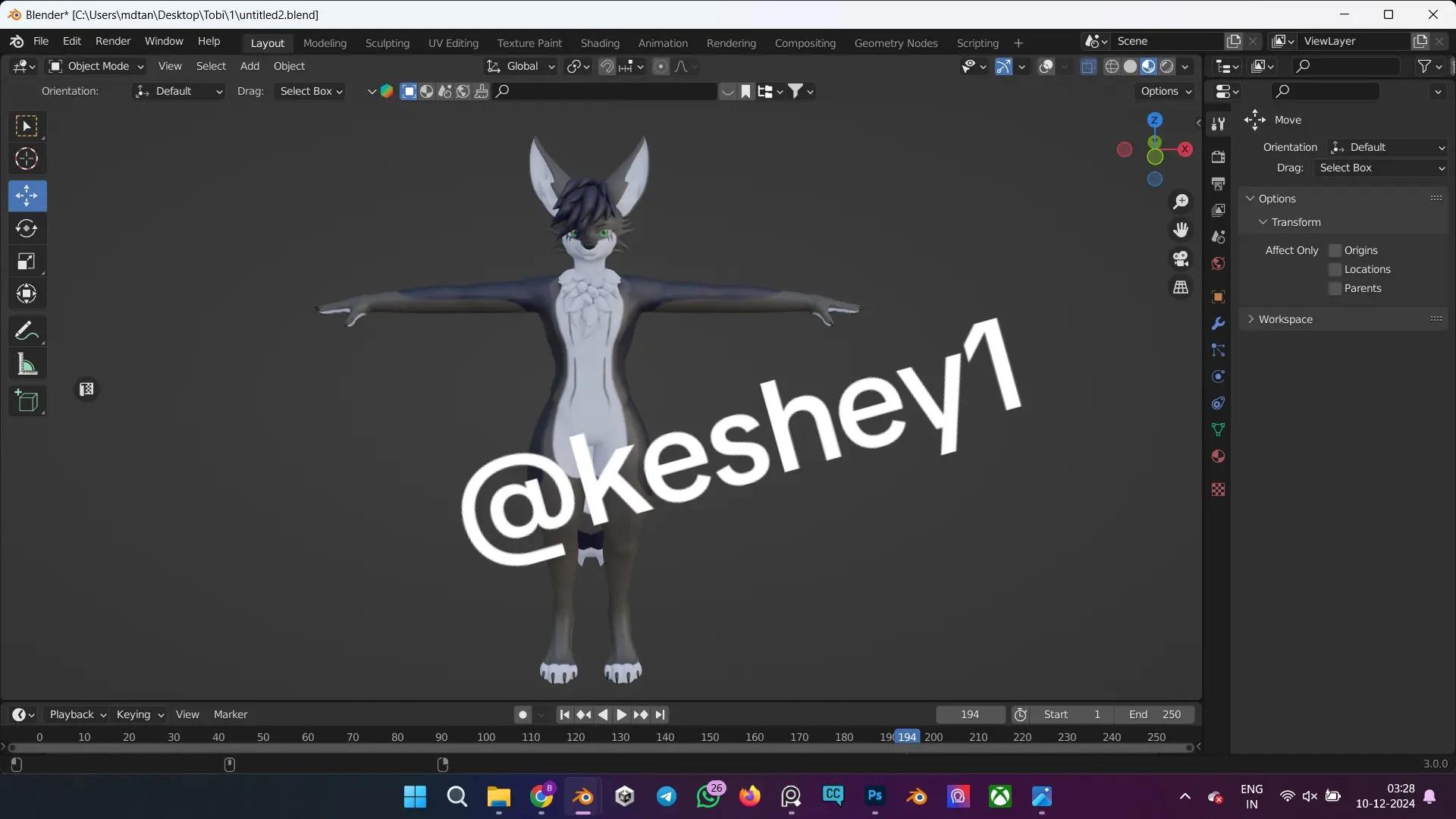Open header Orientation Default dropdown
1456x819 pixels.
[178, 91]
